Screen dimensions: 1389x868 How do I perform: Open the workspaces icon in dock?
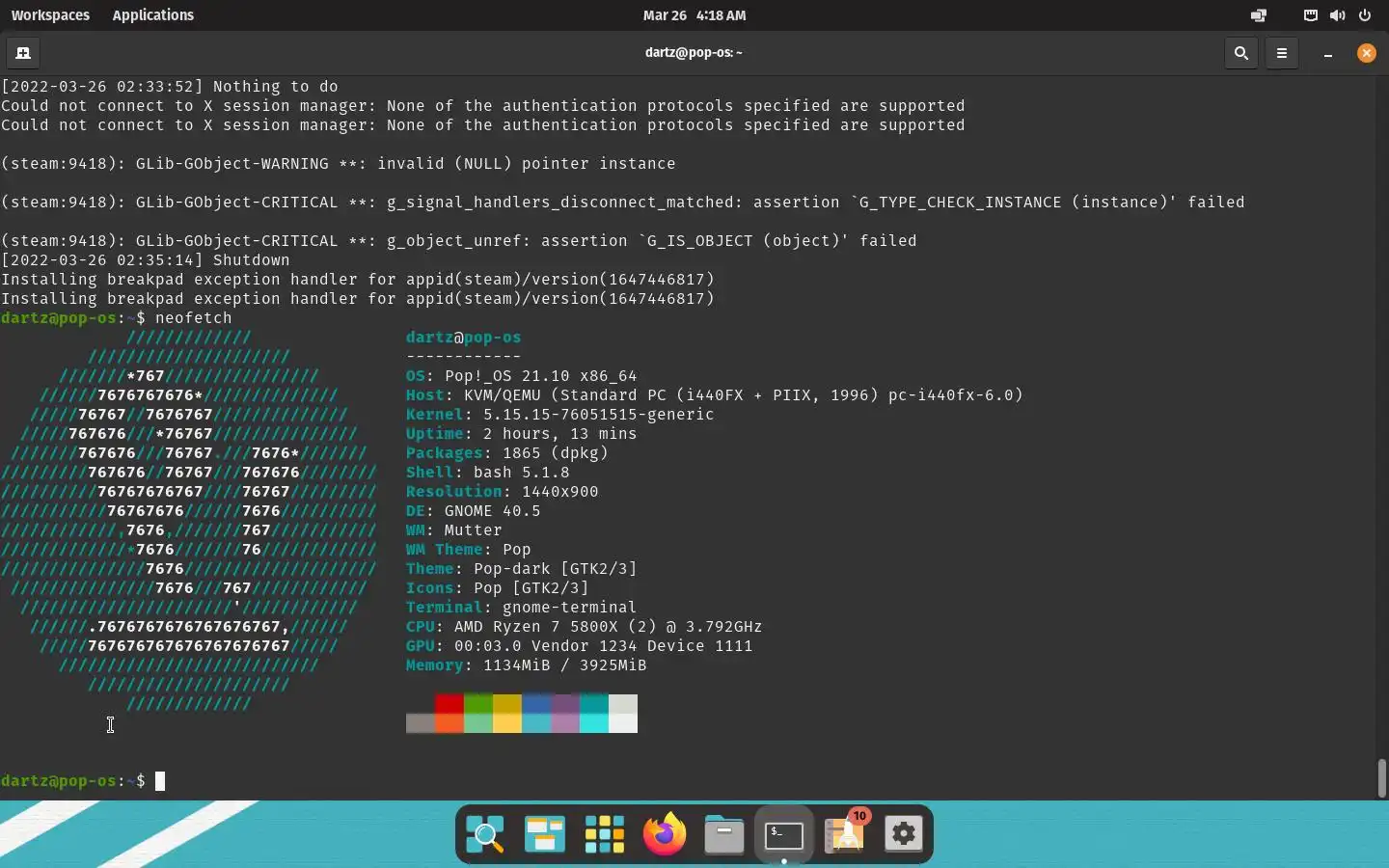coord(545,834)
